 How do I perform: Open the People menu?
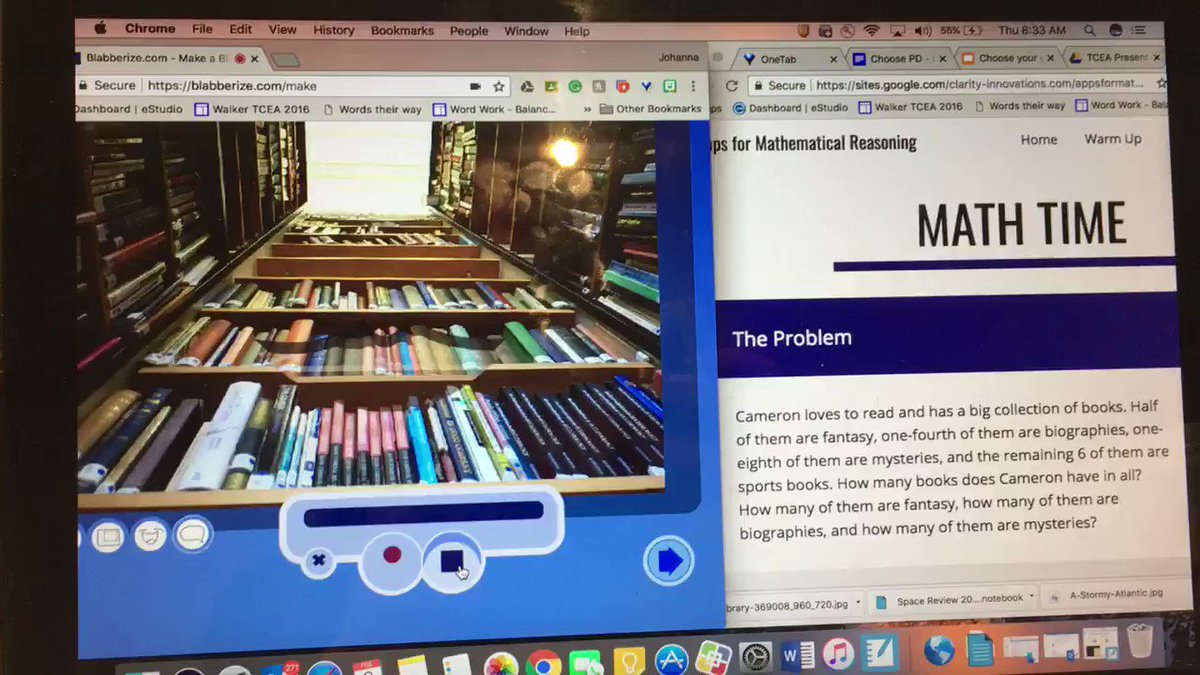click(469, 31)
